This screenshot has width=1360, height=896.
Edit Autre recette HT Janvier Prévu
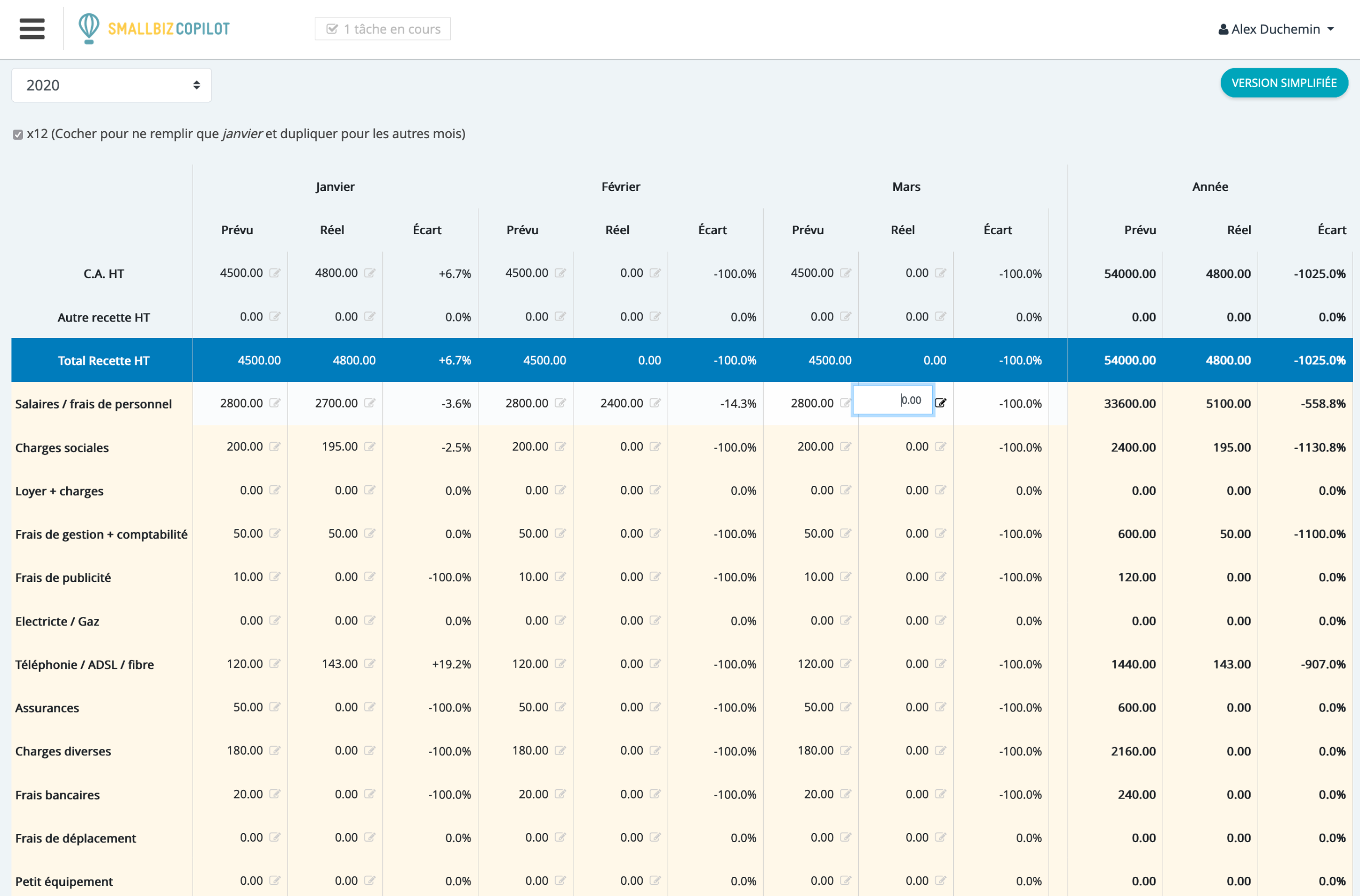tap(275, 317)
